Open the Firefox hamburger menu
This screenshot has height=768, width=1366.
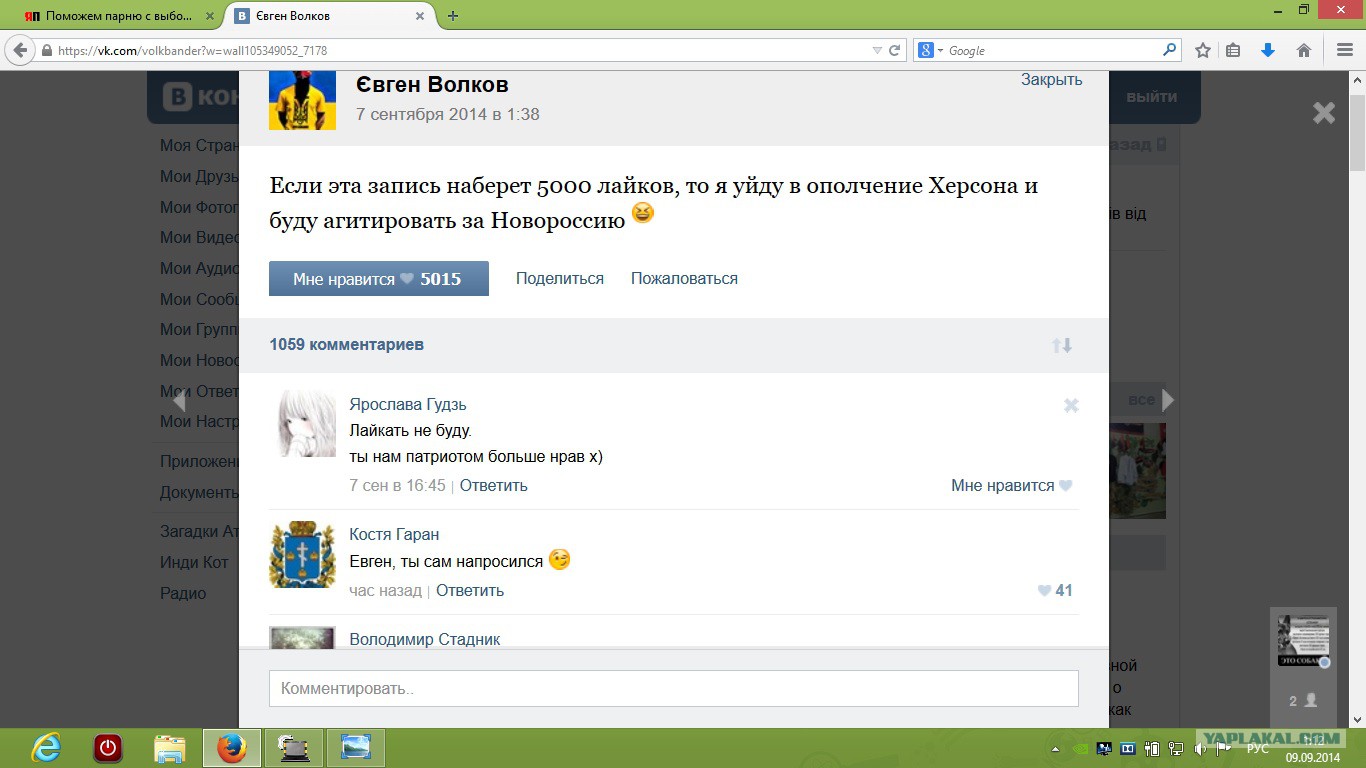click(1344, 50)
